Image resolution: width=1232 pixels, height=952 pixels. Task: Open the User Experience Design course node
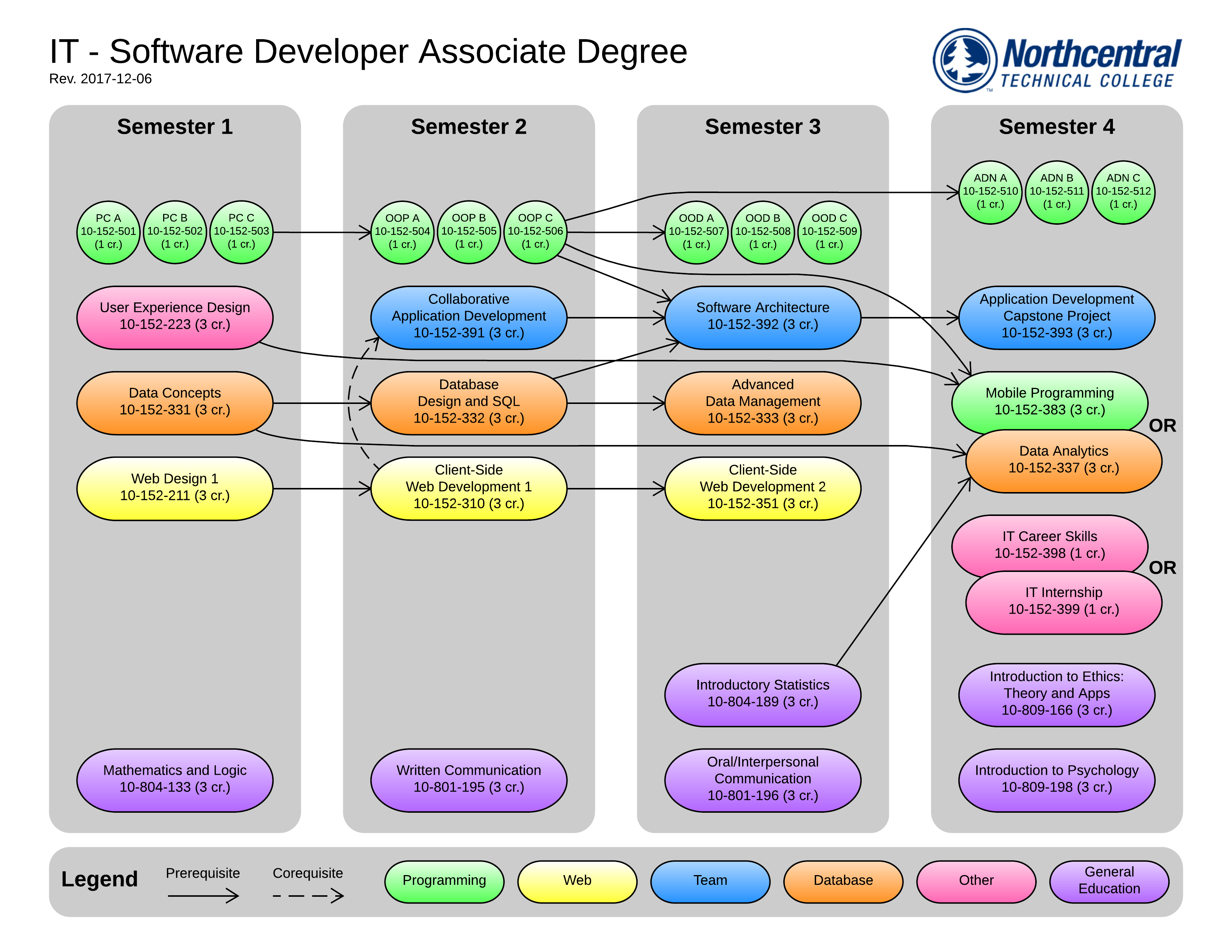click(x=174, y=317)
